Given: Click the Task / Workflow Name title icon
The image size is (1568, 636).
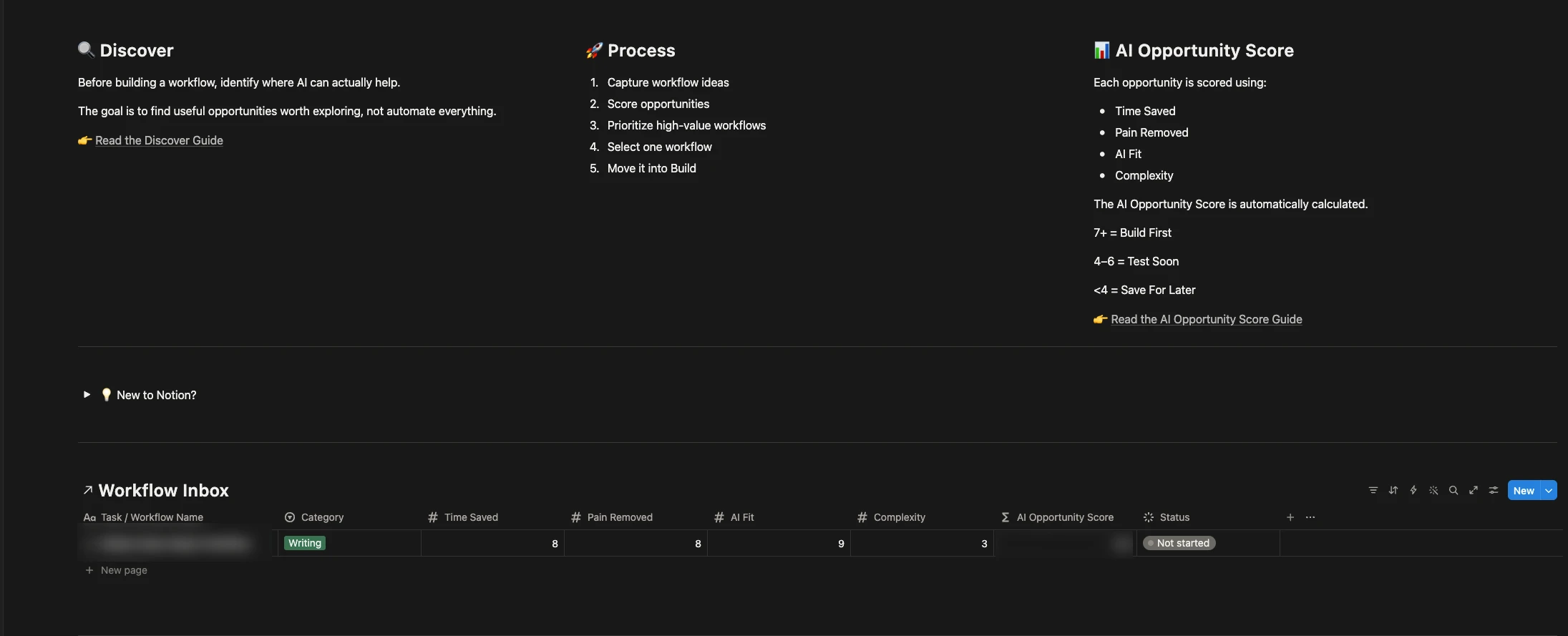Looking at the screenshot, I should [89, 517].
